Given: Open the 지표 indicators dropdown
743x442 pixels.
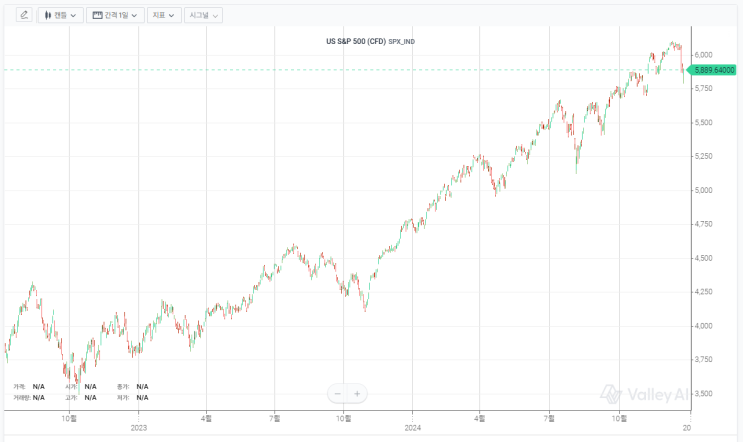Looking at the screenshot, I should point(164,15).
